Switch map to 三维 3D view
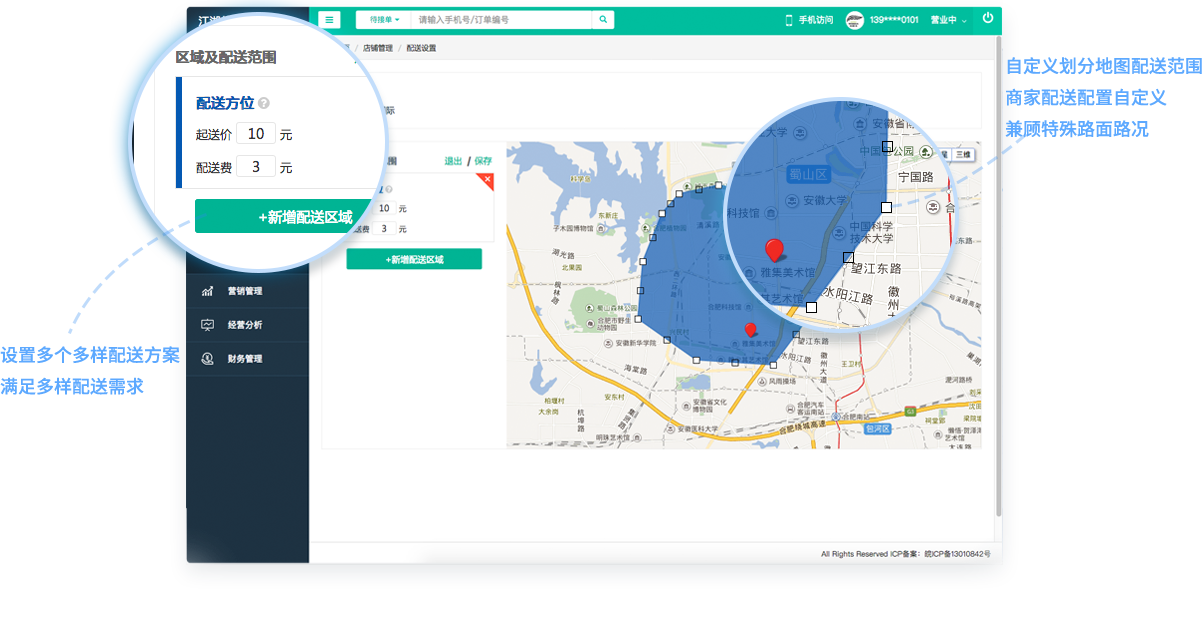 click(x=962, y=154)
